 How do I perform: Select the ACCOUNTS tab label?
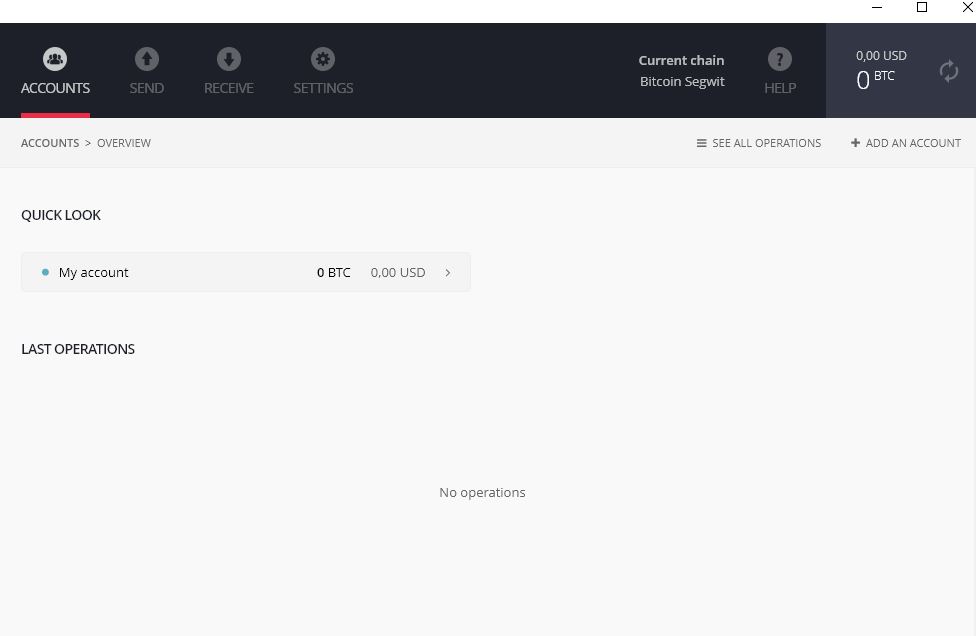(55, 88)
